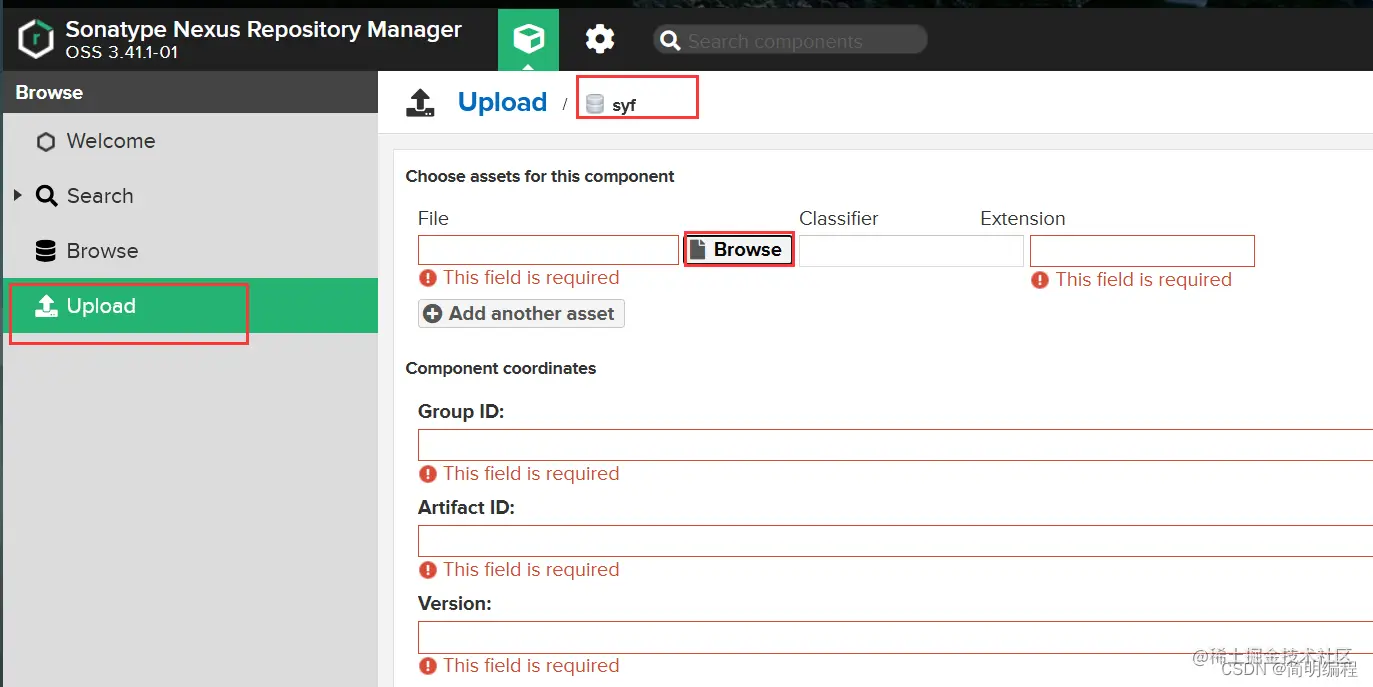This screenshot has height=687, width=1373.
Task: Click the 'OSS 3.41.1-01' version text
Action: (122, 53)
